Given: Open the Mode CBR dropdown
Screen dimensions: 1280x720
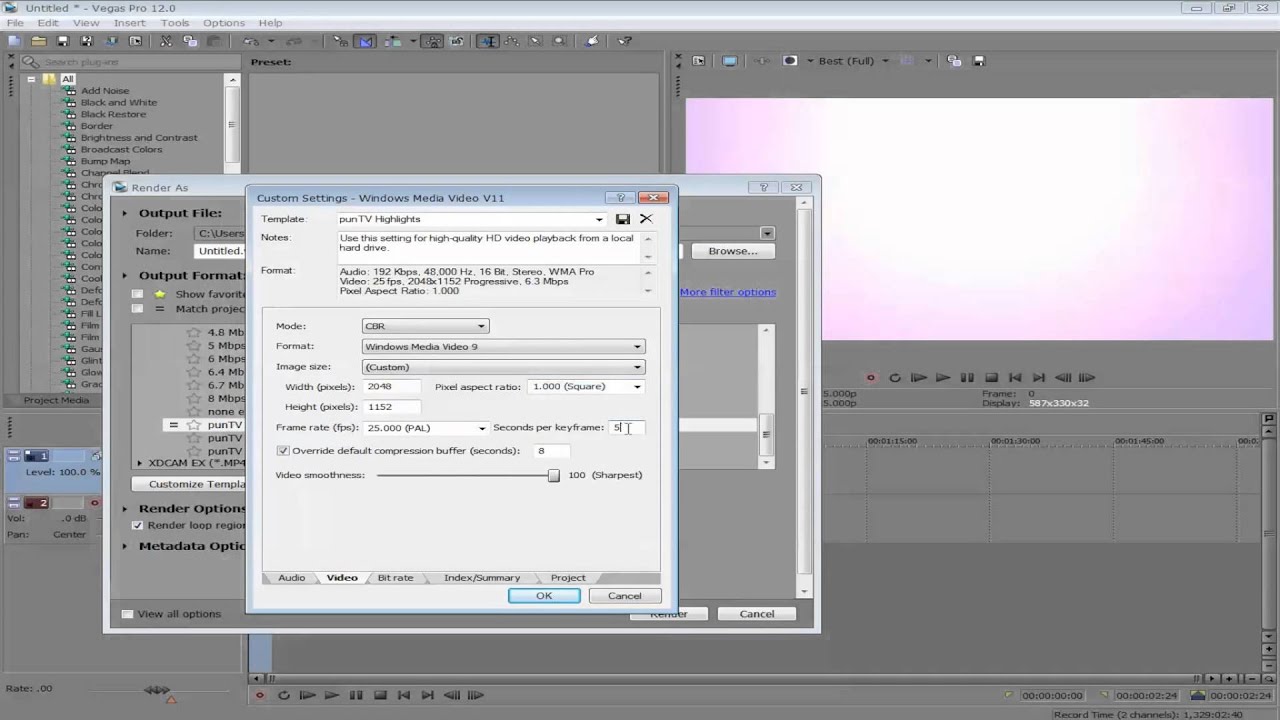Looking at the screenshot, I should click(x=425, y=326).
